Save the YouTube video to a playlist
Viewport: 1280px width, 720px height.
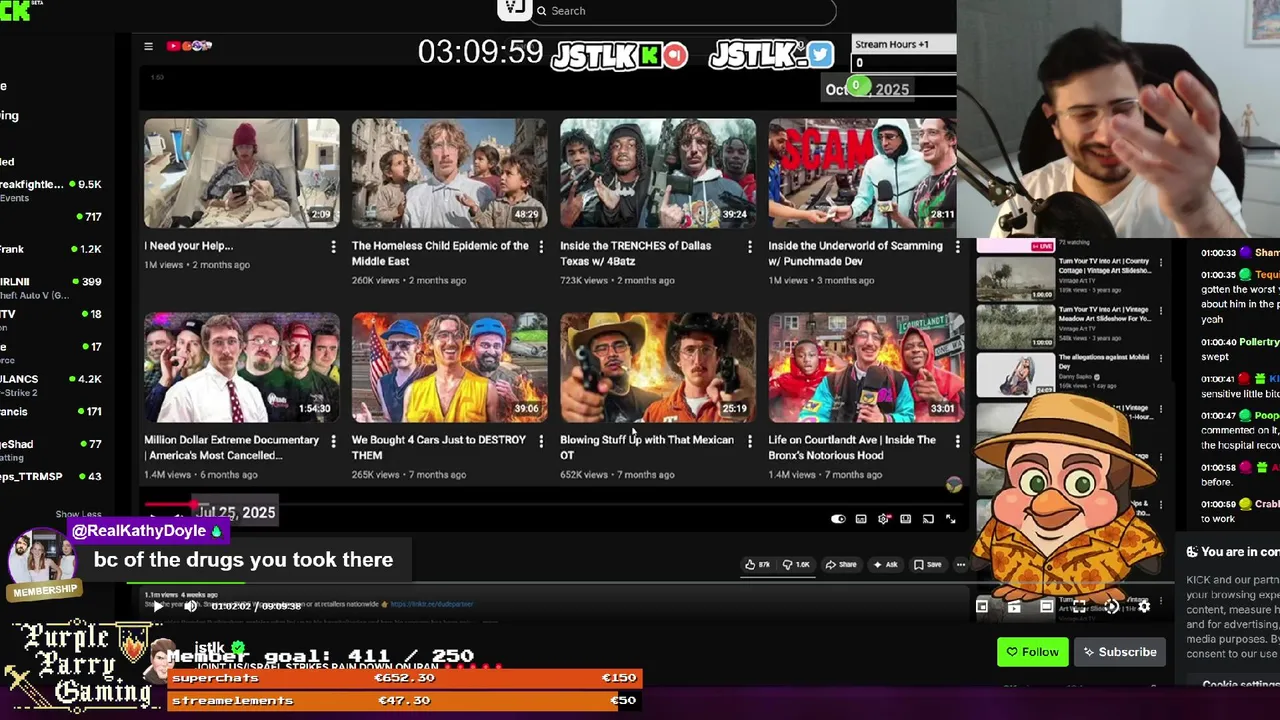pos(927,564)
